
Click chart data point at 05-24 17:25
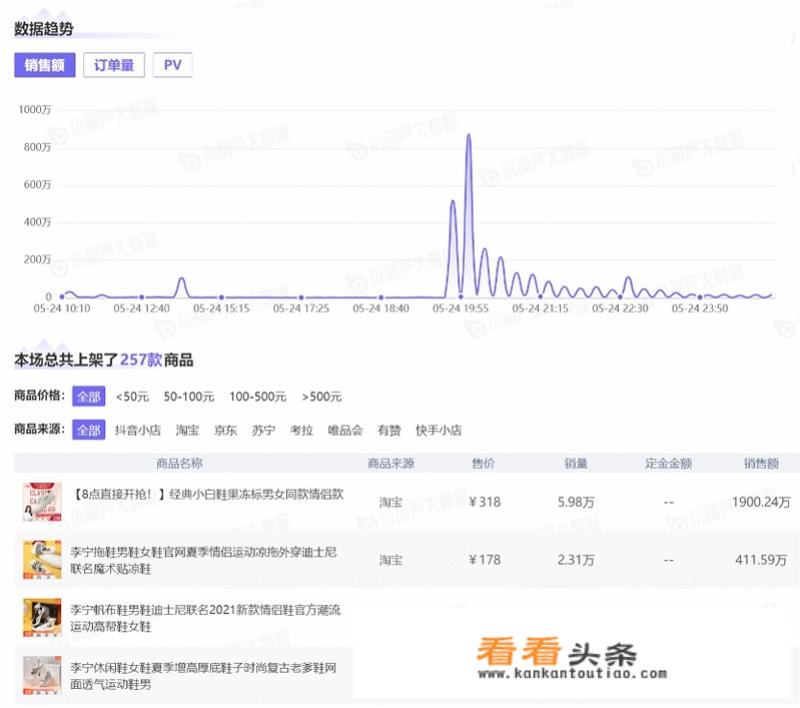pos(302,297)
